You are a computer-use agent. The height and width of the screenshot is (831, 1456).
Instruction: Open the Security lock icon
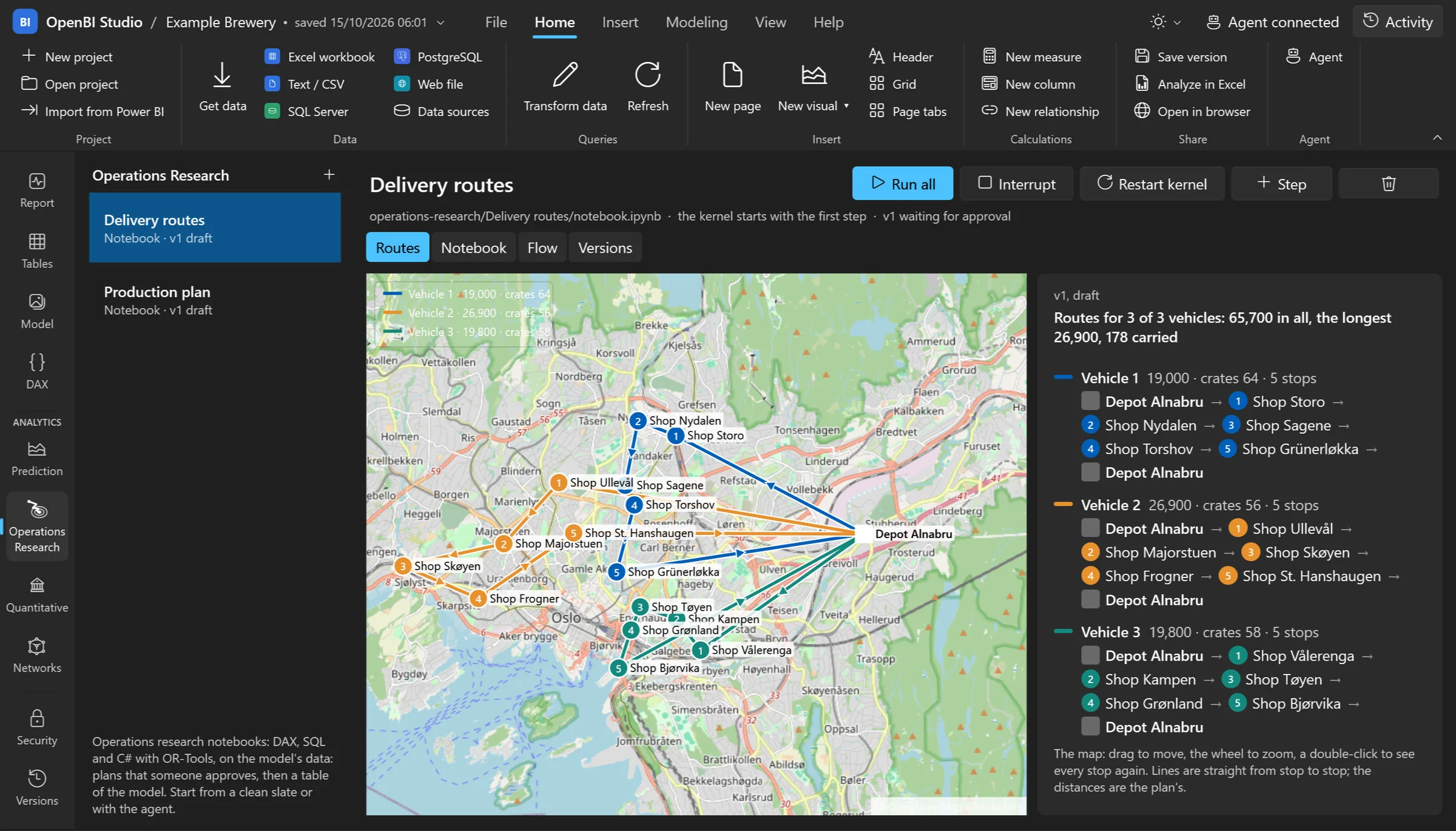coord(37,728)
